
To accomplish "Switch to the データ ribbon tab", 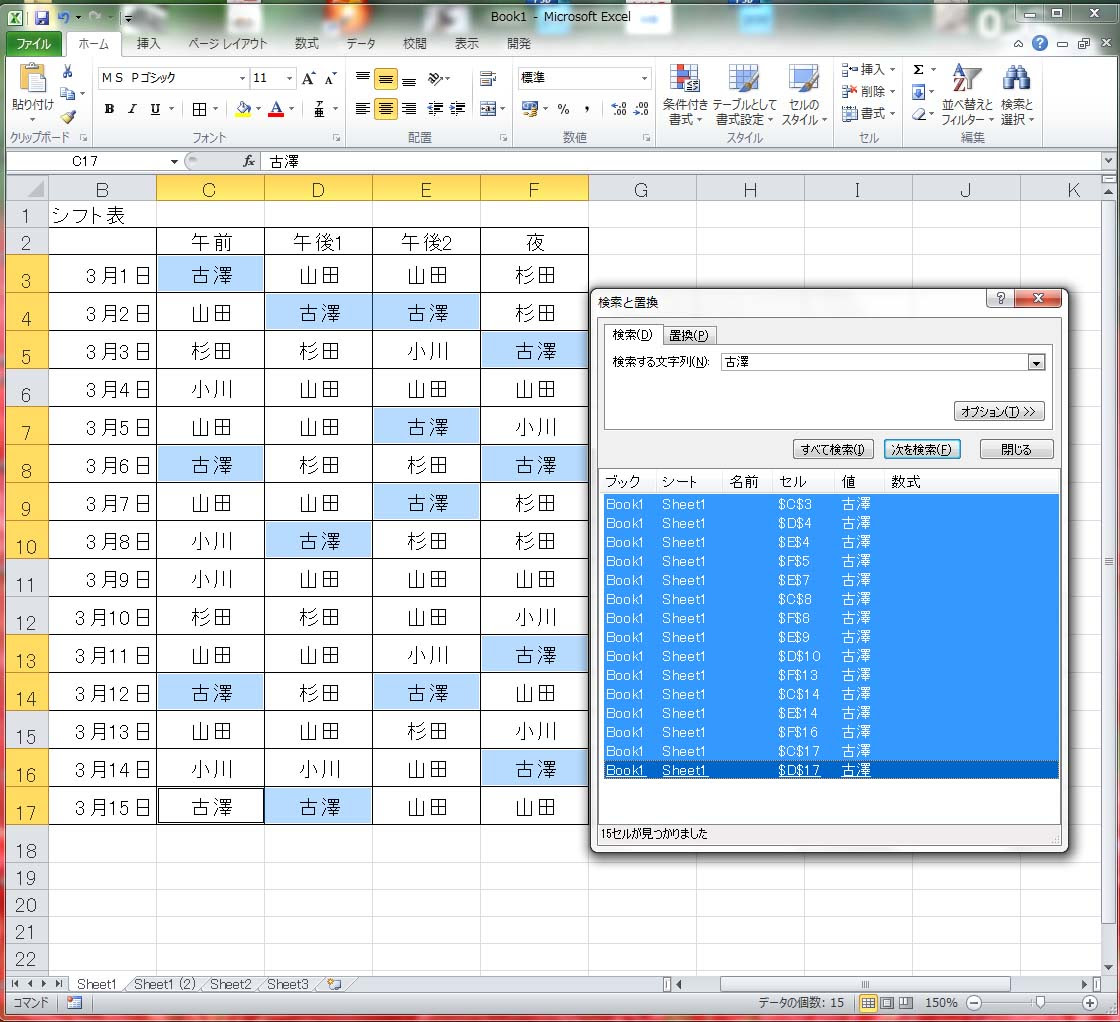I will 361,44.
